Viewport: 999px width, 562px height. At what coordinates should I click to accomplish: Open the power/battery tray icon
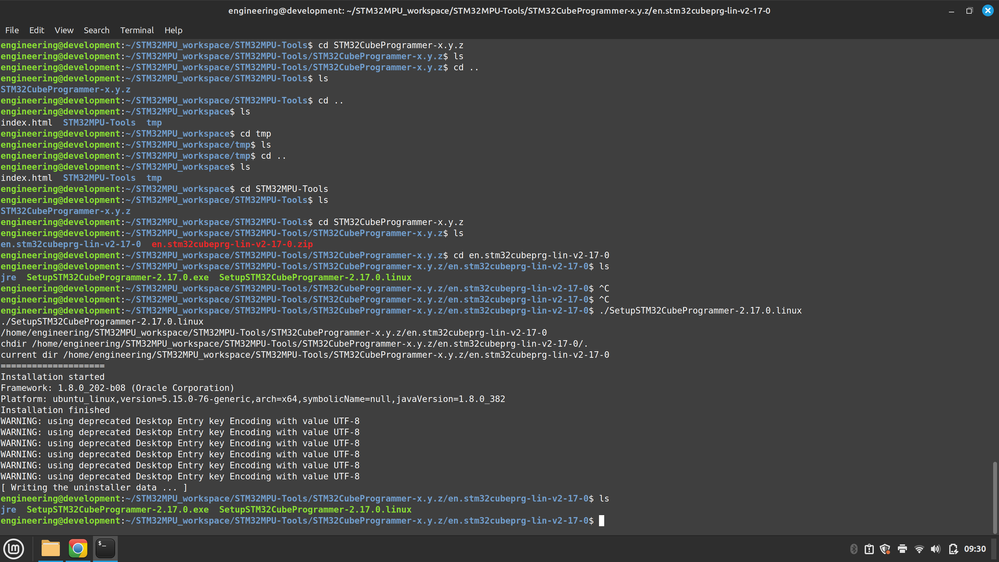(x=953, y=549)
